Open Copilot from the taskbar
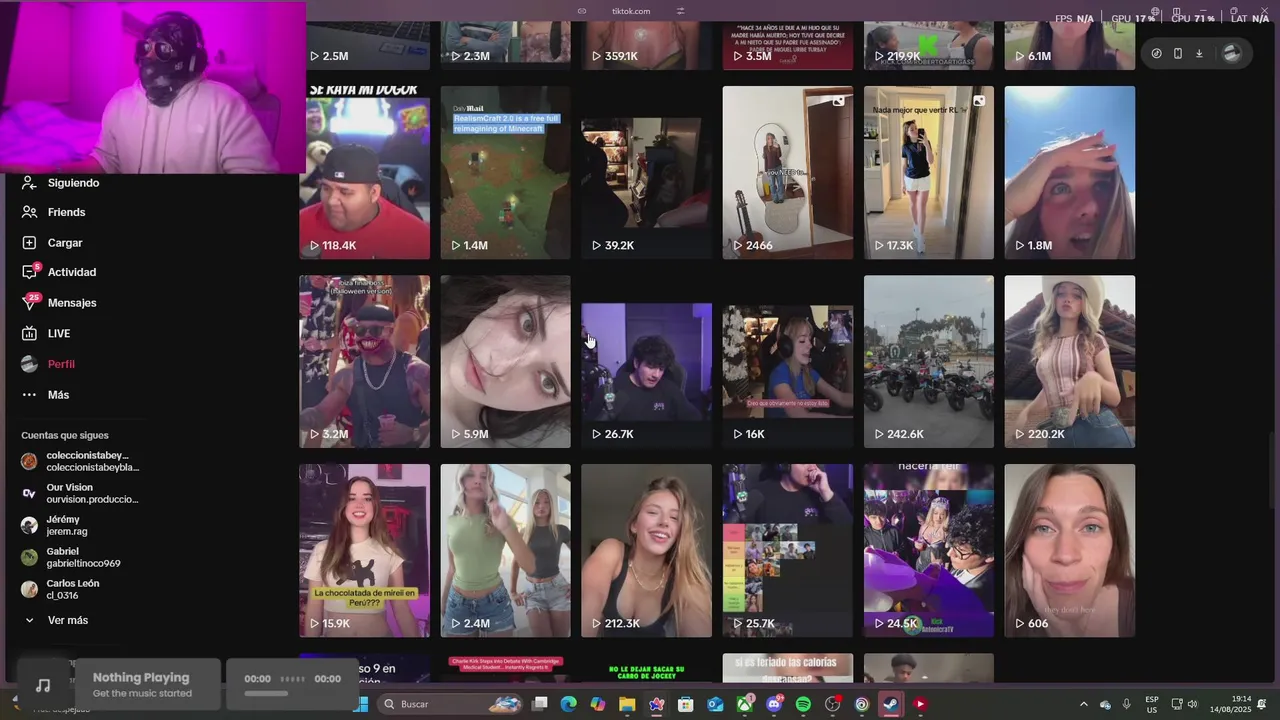This screenshot has width=1280, height=720. 598,704
